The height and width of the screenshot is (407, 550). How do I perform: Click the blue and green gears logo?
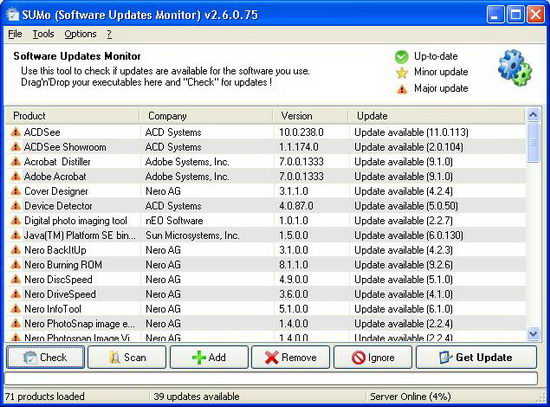(515, 68)
